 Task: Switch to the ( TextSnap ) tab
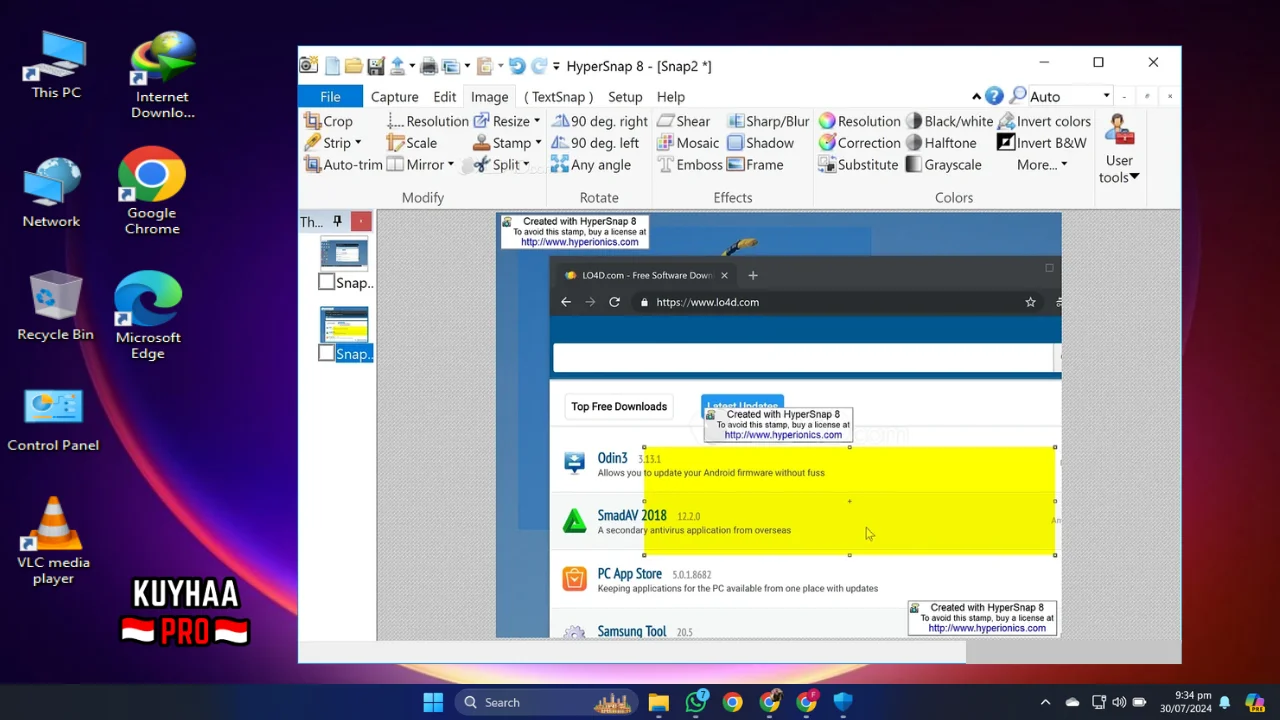pyautogui.click(x=558, y=97)
